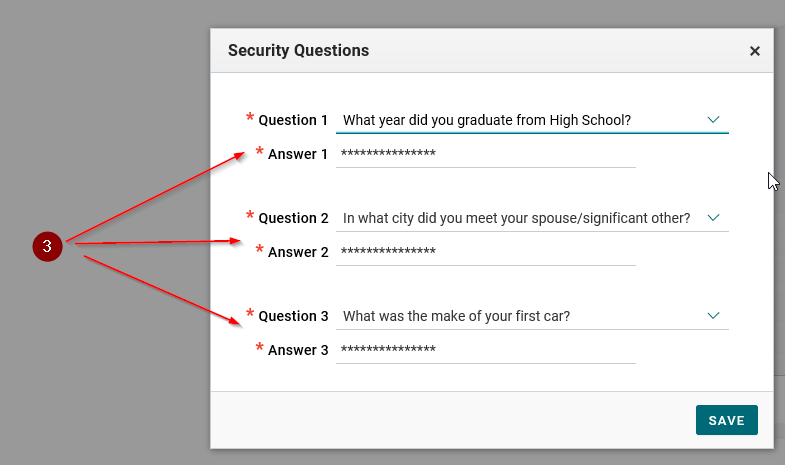Click the red numbered 3 annotation marker
Viewport: 785px width, 465px height.
tap(47, 246)
